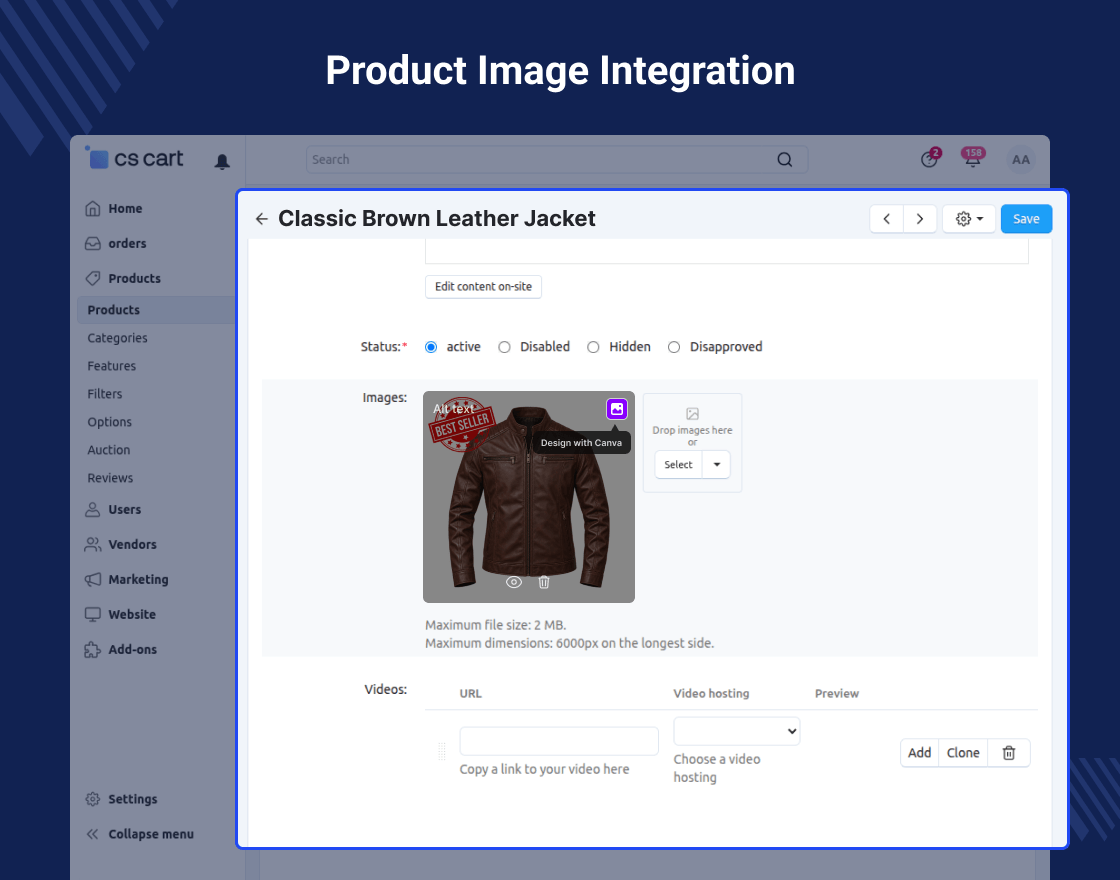Screen dimensions: 1120x880
Task: Click the Select image button
Action: tap(679, 464)
